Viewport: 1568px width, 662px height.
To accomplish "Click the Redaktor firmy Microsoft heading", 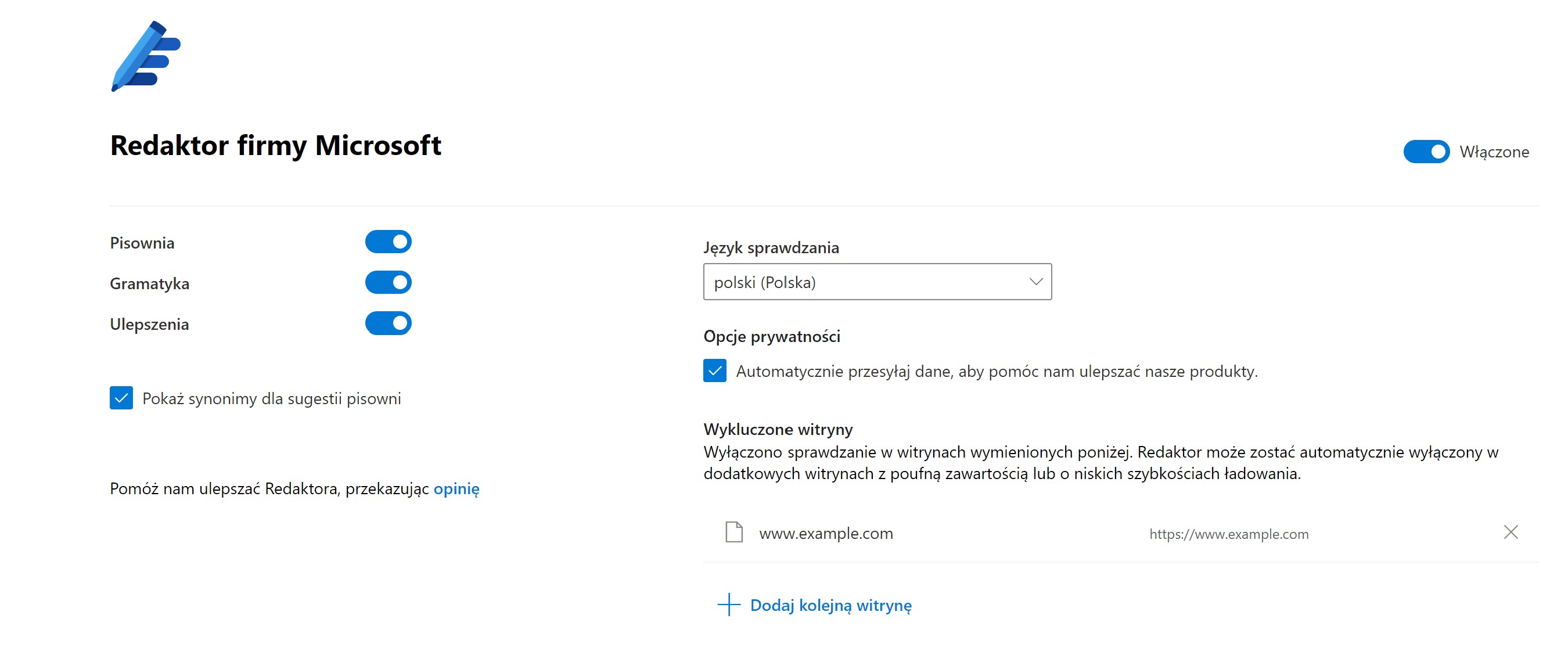I will tap(276, 146).
